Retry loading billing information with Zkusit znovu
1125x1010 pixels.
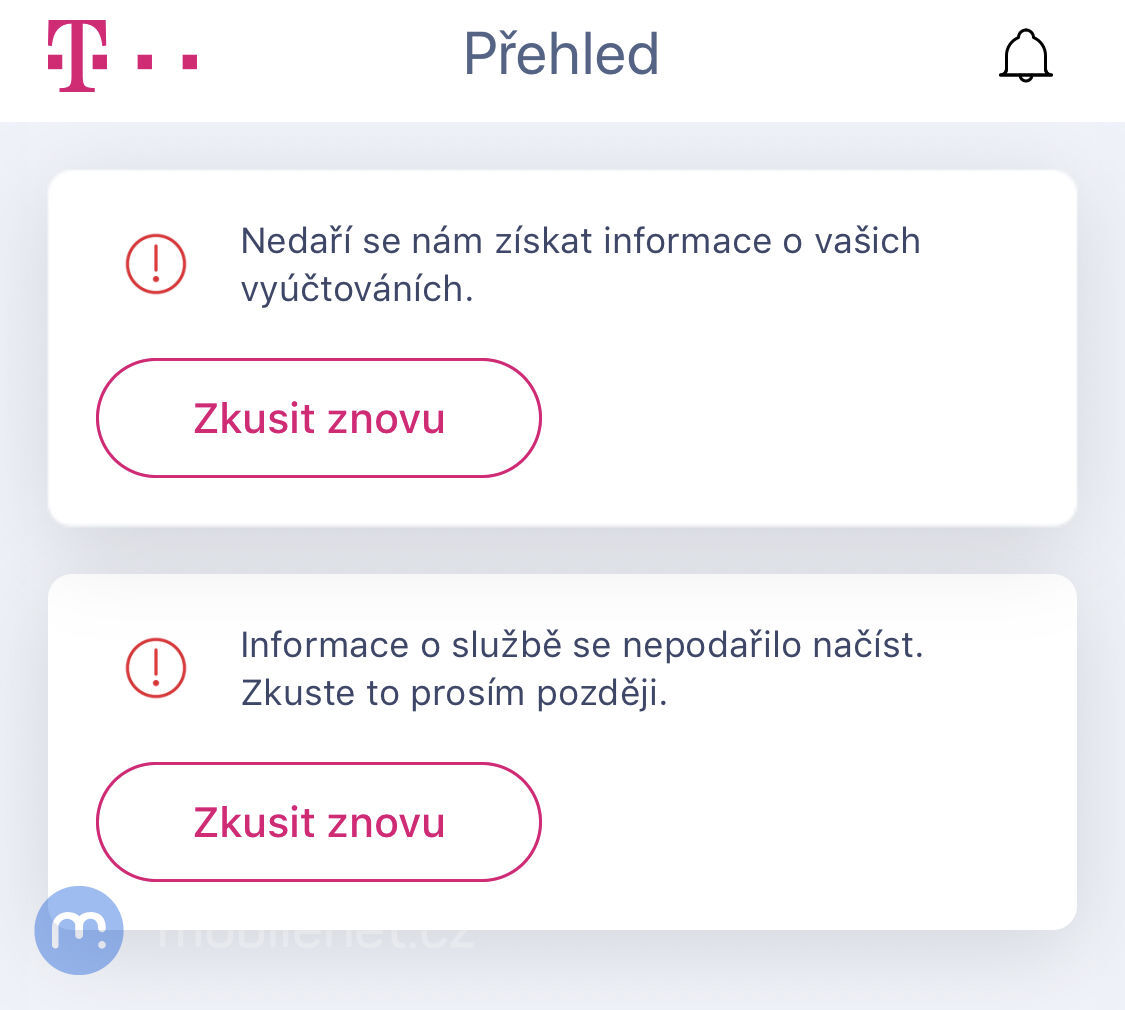pos(319,418)
